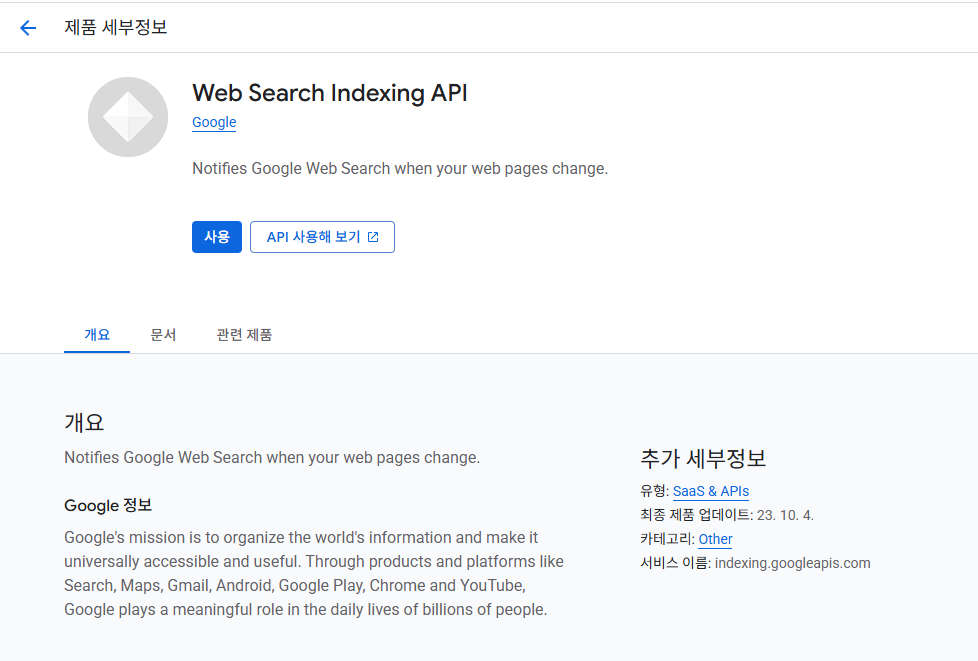
Task: Click the service name indexing.googleapis.com
Action: coord(792,563)
